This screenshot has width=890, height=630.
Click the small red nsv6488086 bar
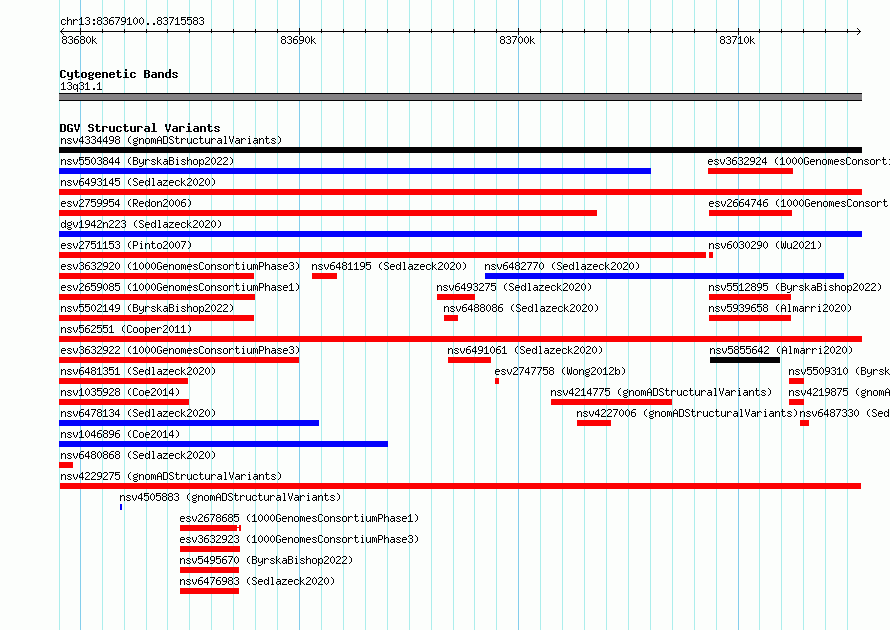[451, 318]
